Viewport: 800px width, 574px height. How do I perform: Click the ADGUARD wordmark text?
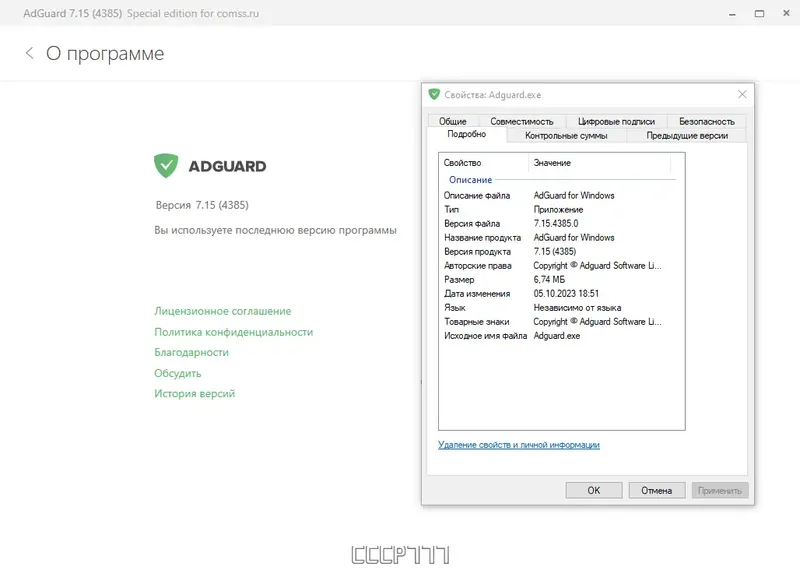228,166
